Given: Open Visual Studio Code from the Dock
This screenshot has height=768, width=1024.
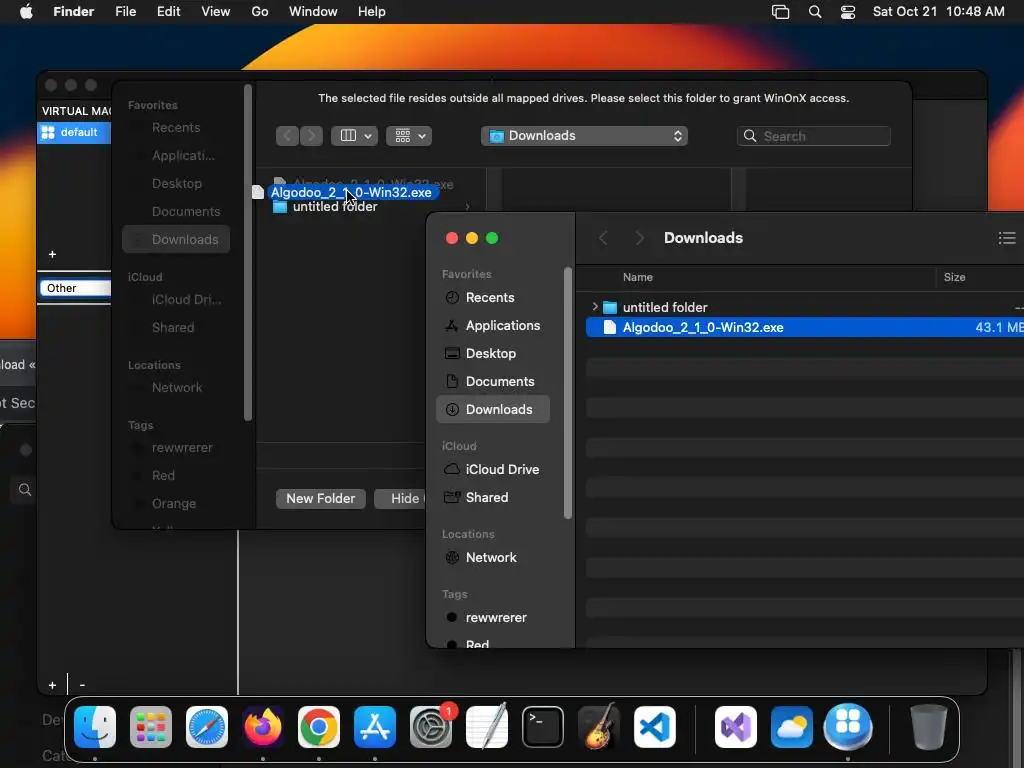Looking at the screenshot, I should [x=654, y=727].
